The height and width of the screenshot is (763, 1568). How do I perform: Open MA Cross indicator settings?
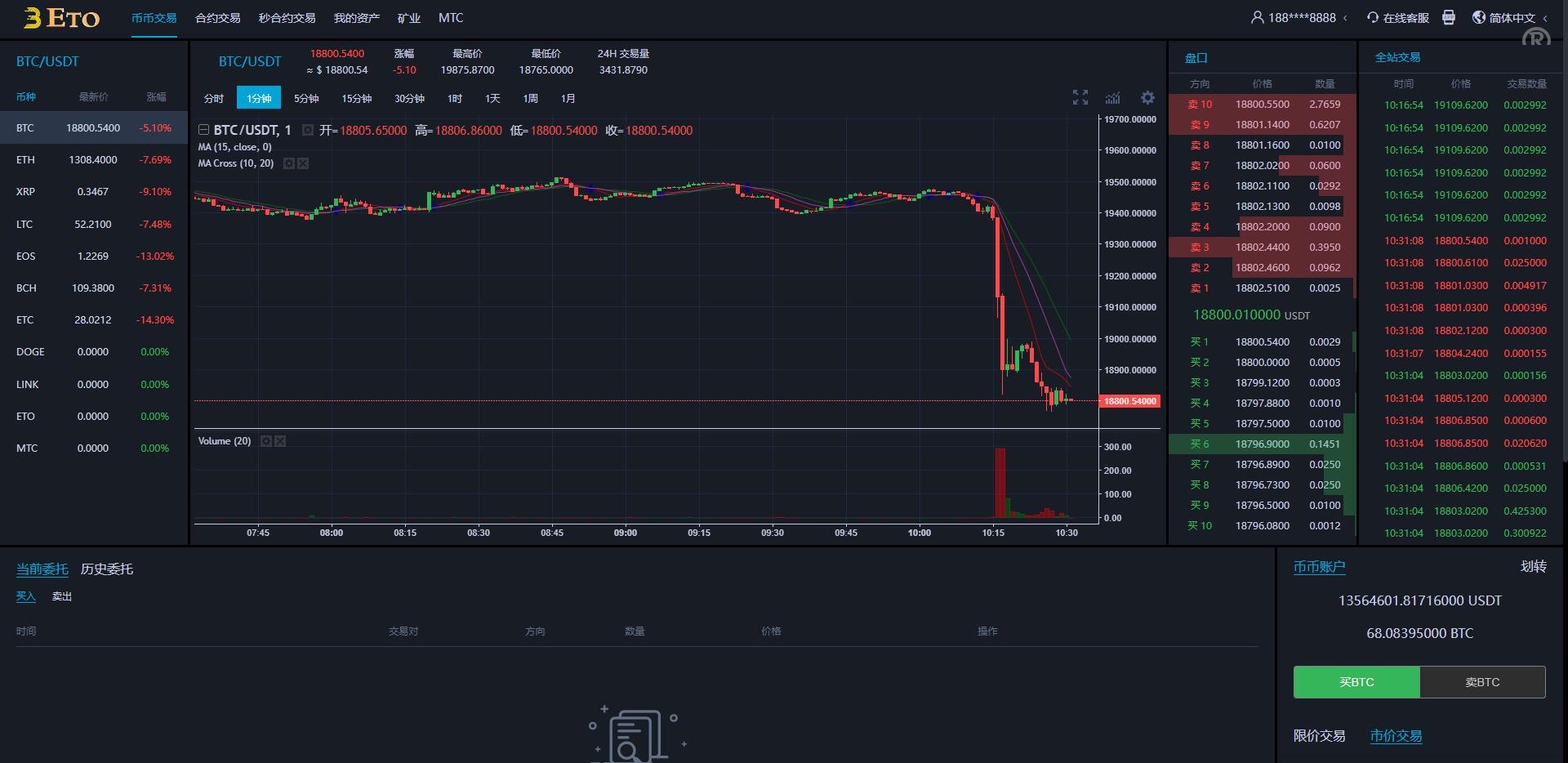(288, 163)
